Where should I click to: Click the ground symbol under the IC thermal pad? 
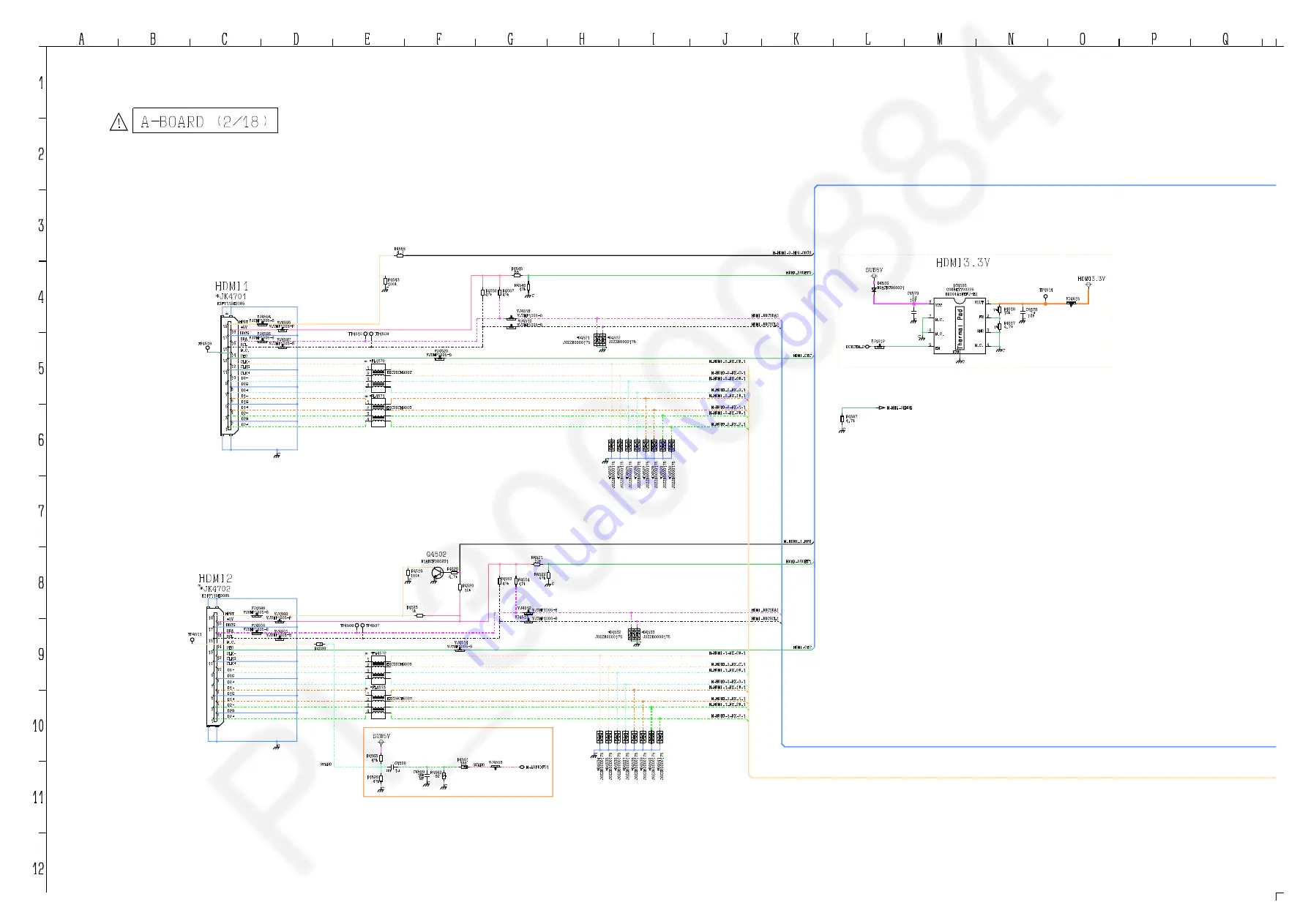pyautogui.click(x=960, y=361)
